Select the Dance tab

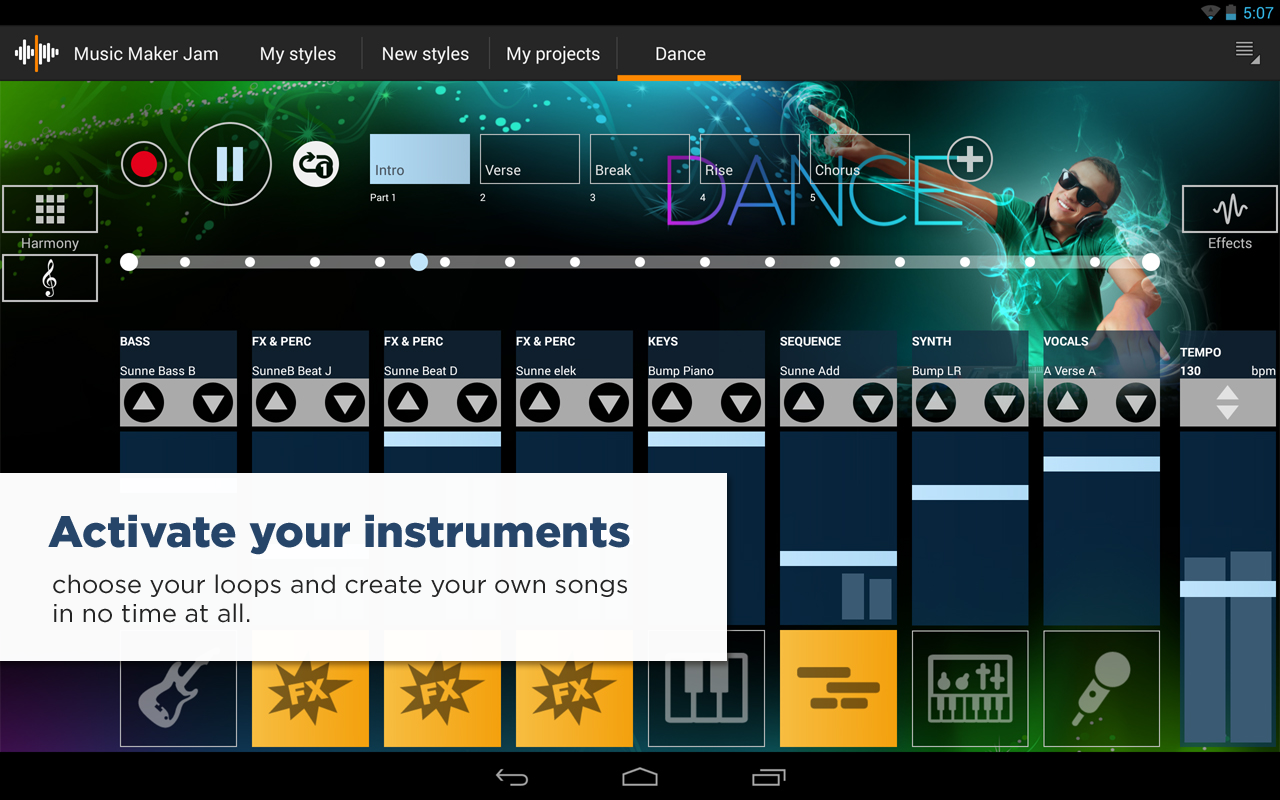pos(680,54)
